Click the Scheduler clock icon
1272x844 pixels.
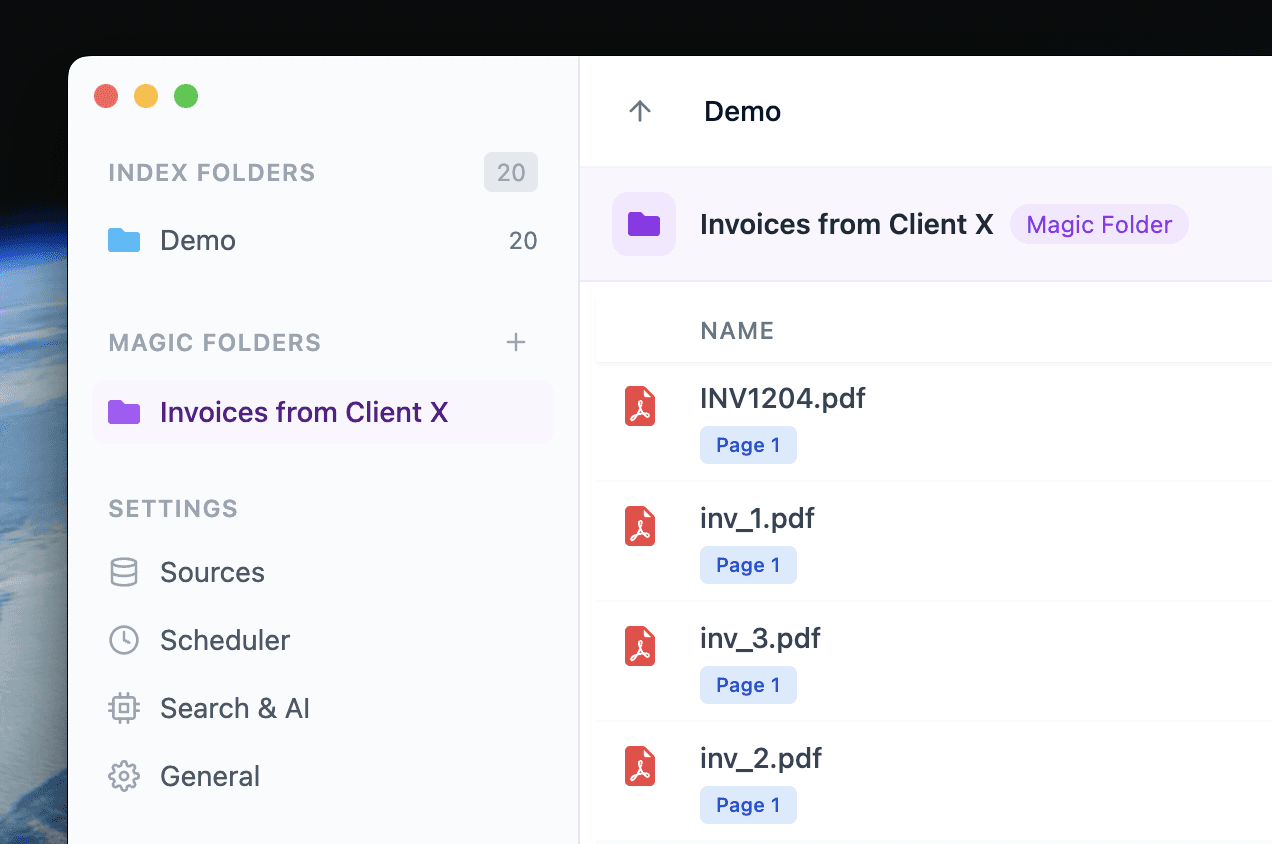click(124, 640)
